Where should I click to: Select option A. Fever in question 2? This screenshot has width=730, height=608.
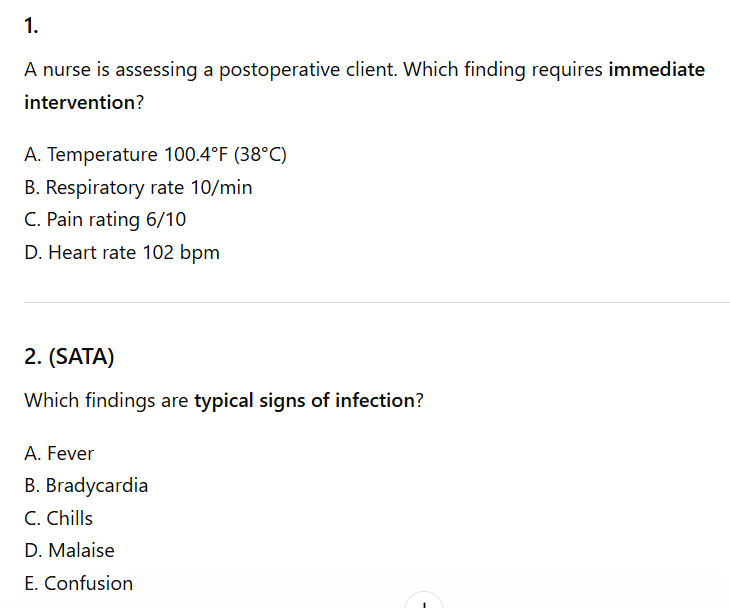[59, 453]
